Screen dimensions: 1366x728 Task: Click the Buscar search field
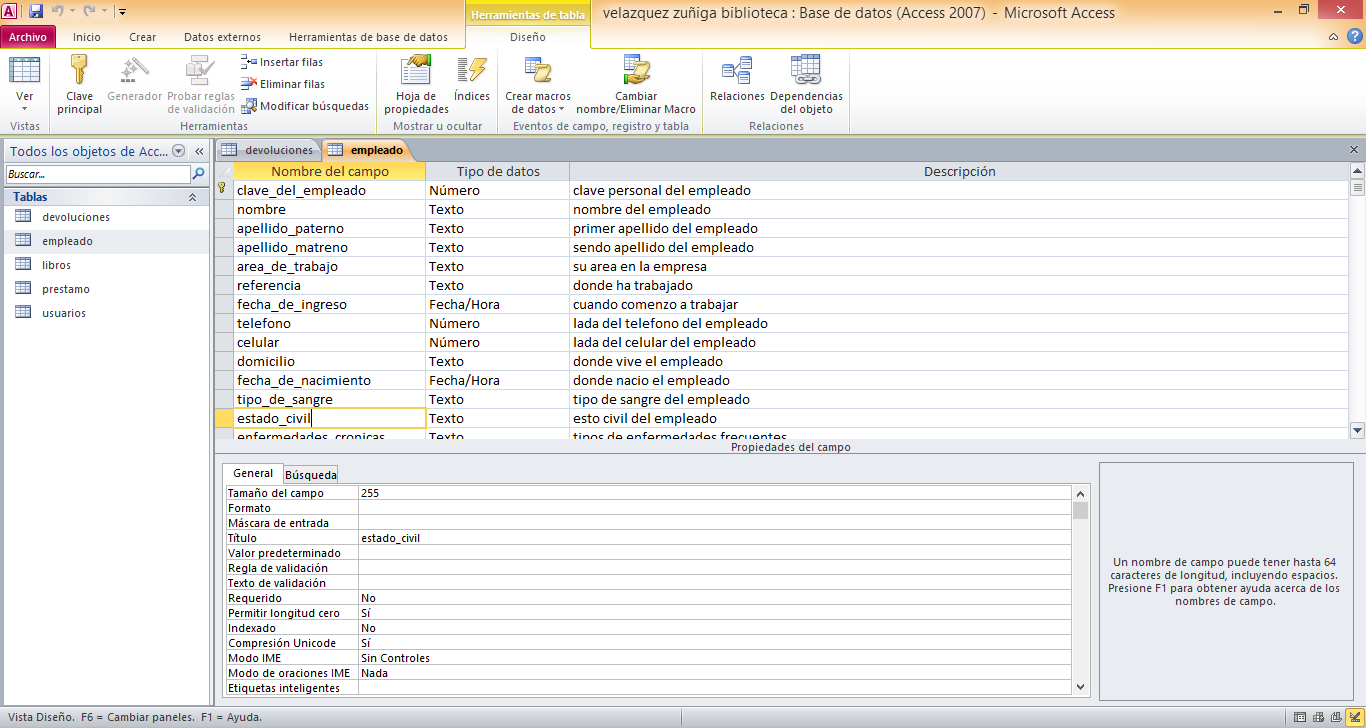(x=96, y=174)
